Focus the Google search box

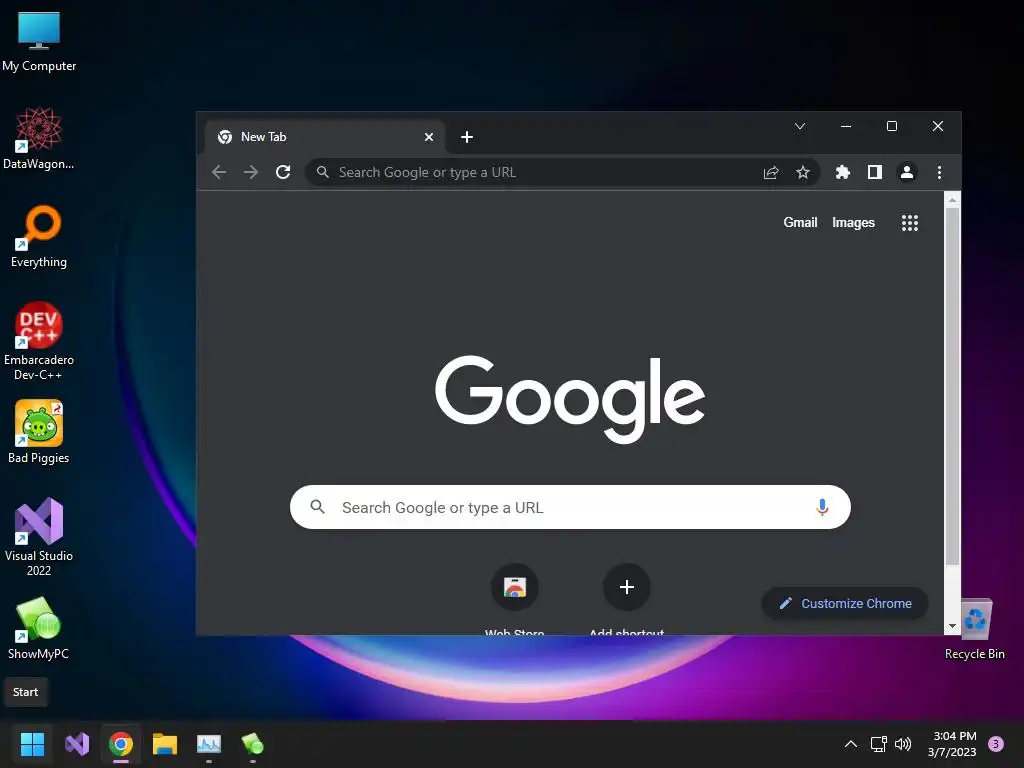(570, 507)
